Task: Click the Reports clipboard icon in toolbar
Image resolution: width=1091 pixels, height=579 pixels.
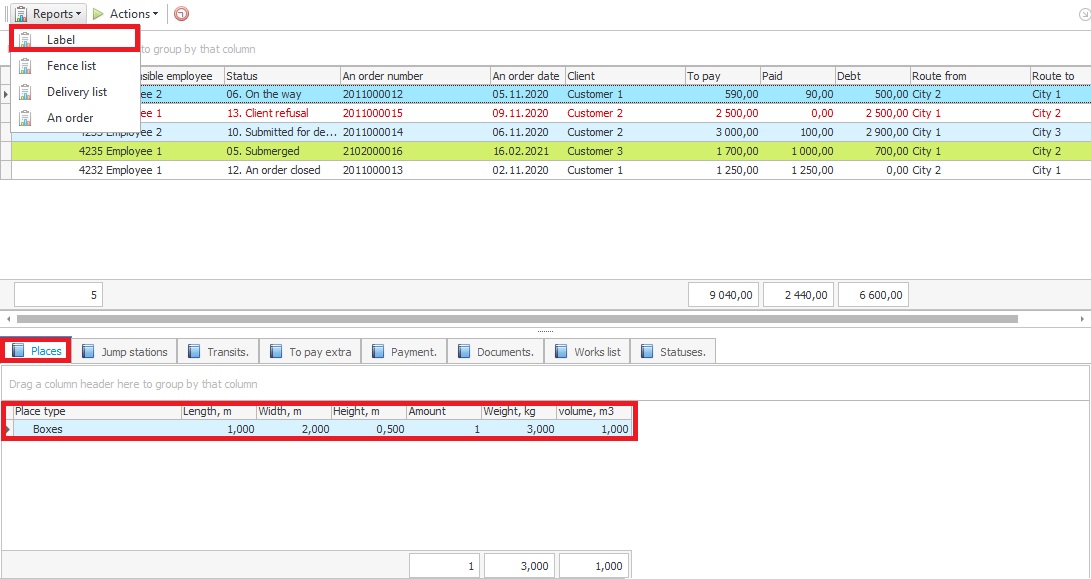Action: pyautogui.click(x=20, y=14)
